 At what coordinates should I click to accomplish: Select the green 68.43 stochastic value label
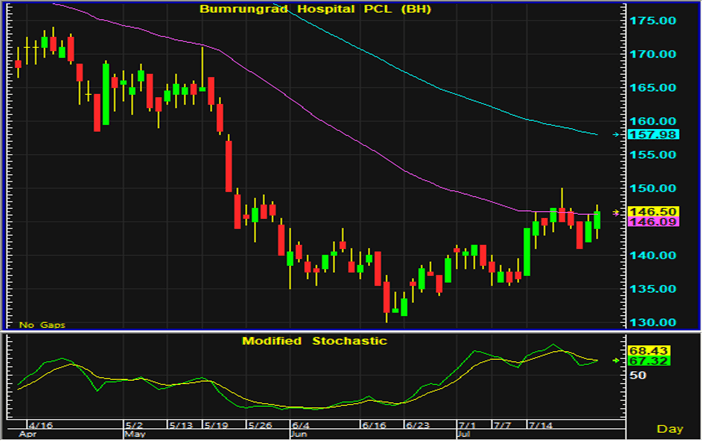[x=647, y=350]
